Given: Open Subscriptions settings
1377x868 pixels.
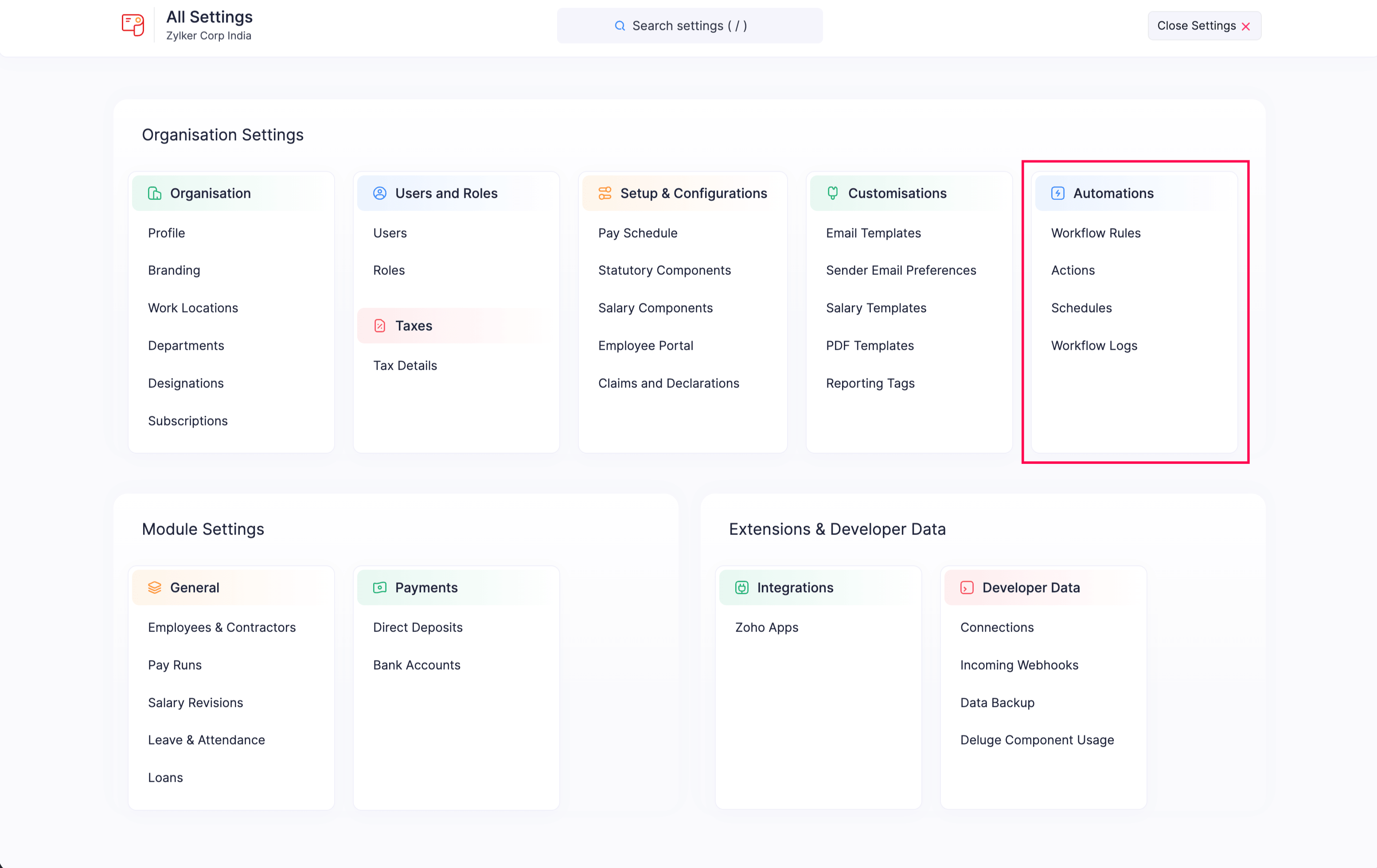Looking at the screenshot, I should click(187, 421).
